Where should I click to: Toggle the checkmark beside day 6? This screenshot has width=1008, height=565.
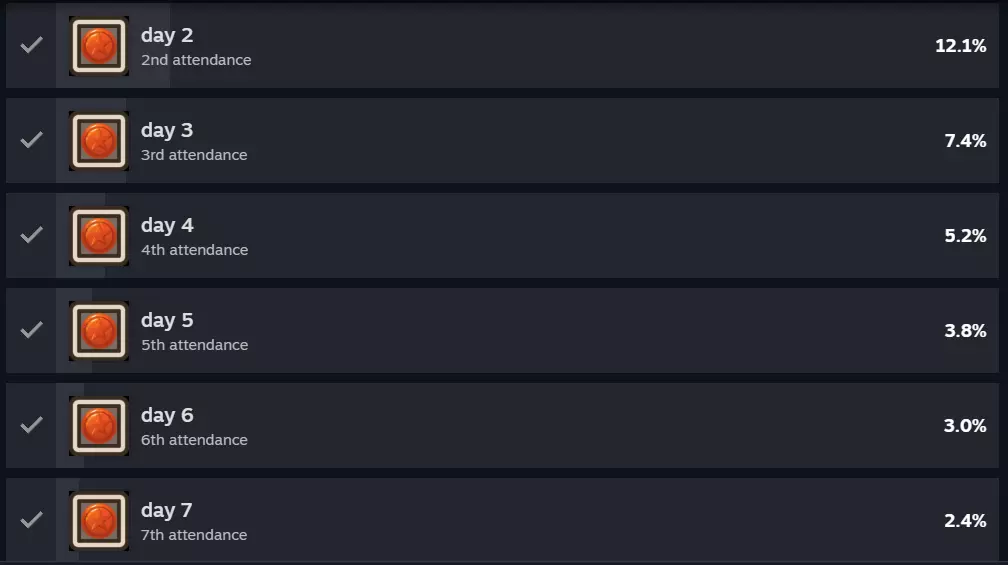pyautogui.click(x=32, y=425)
